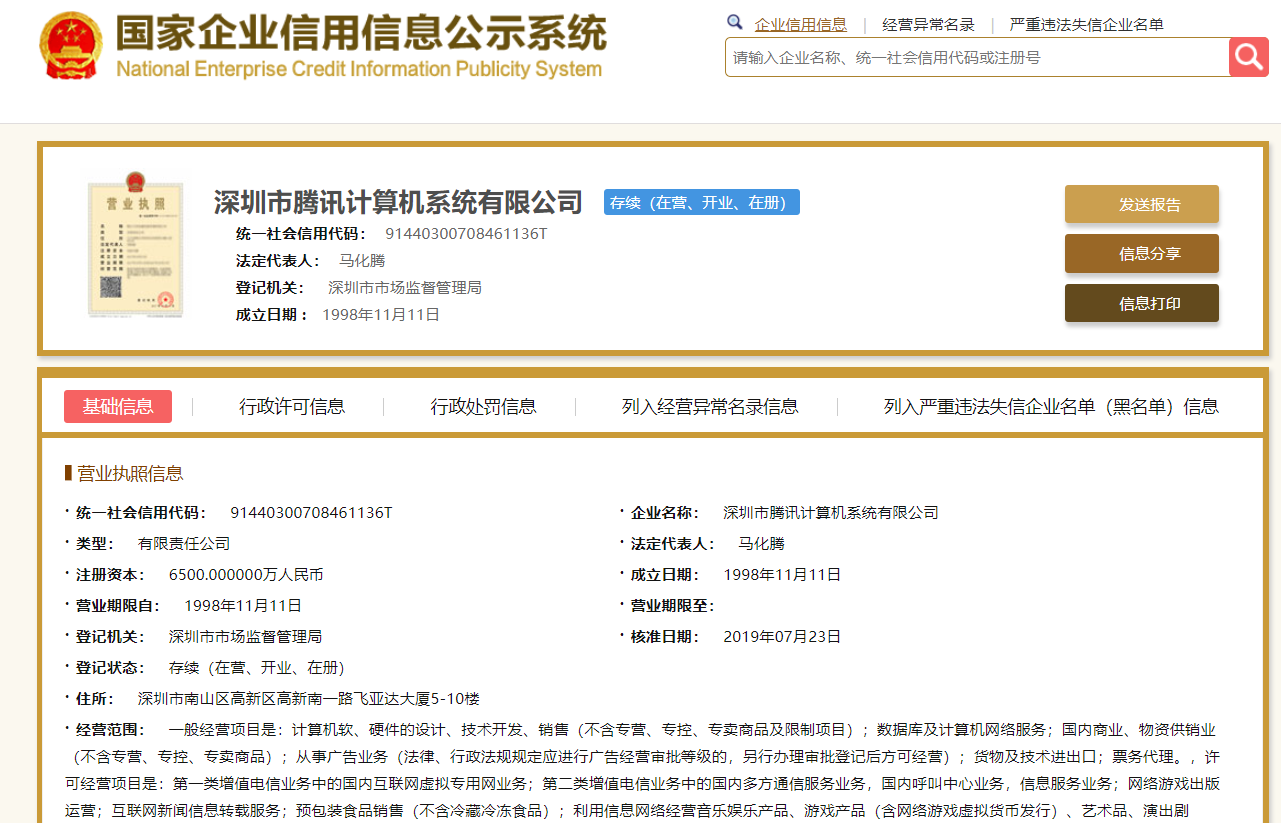This screenshot has height=823, width=1281.
Task: Click the 营业执照信息 section heading
Action: click(x=131, y=473)
